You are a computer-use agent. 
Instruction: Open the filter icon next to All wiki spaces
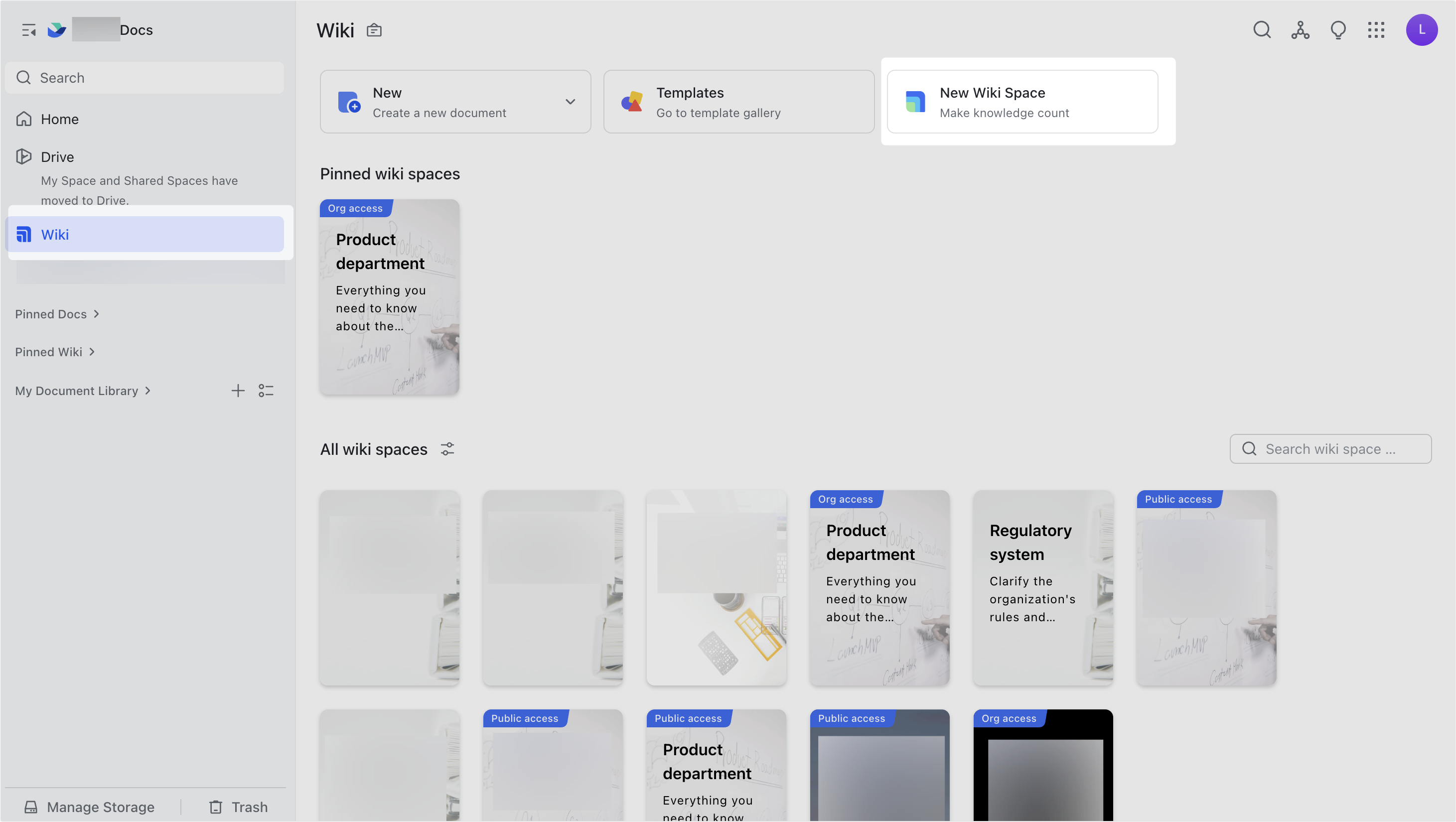(x=447, y=448)
